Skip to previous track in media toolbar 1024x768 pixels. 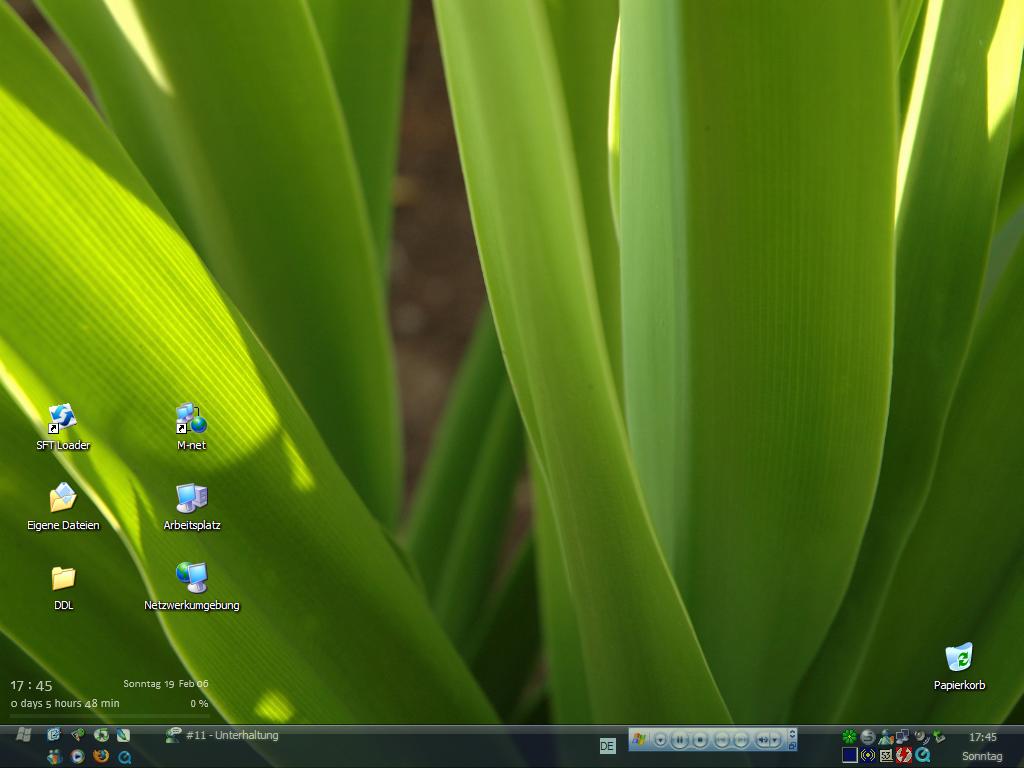click(722, 740)
